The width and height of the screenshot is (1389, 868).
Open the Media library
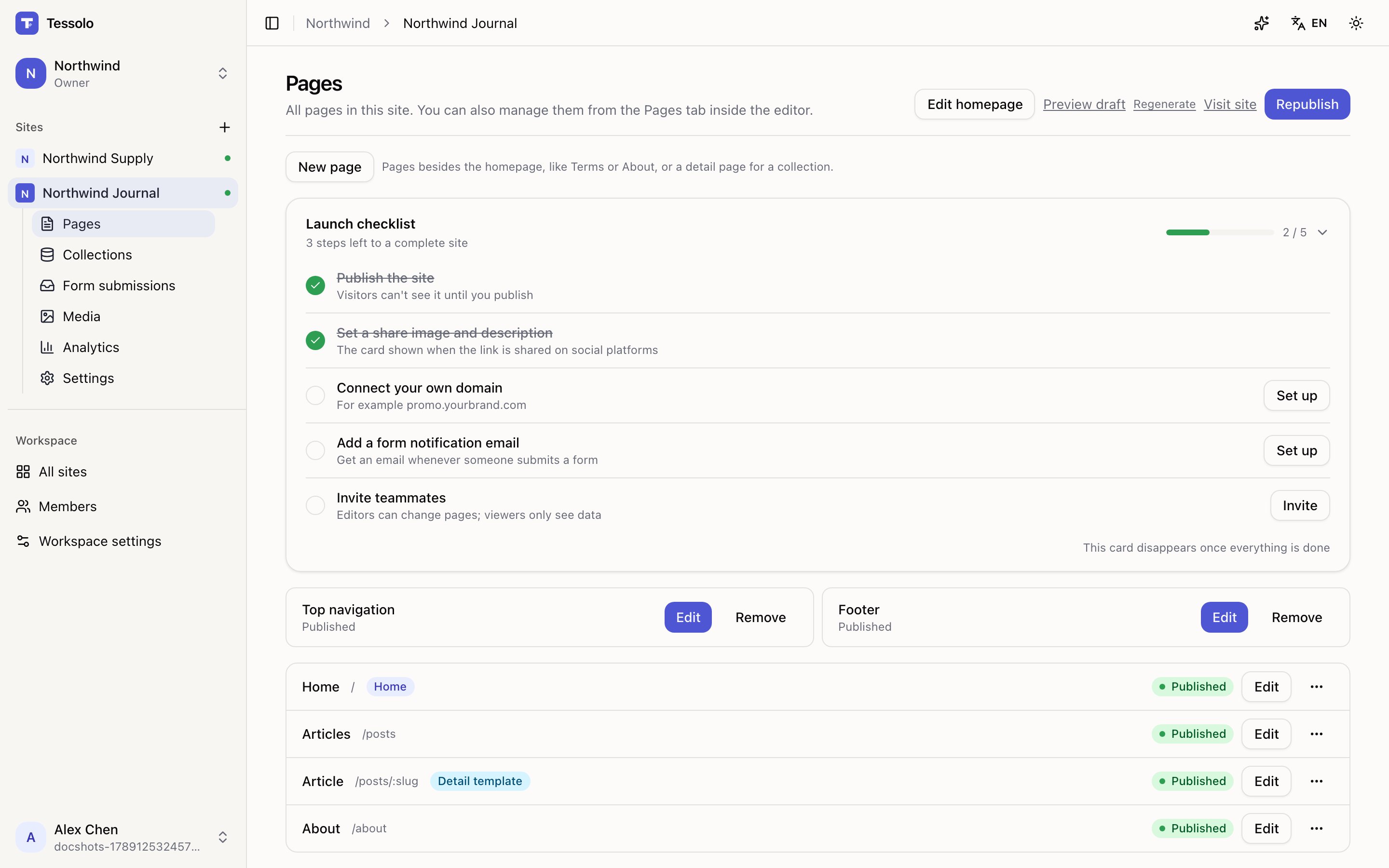(123, 316)
